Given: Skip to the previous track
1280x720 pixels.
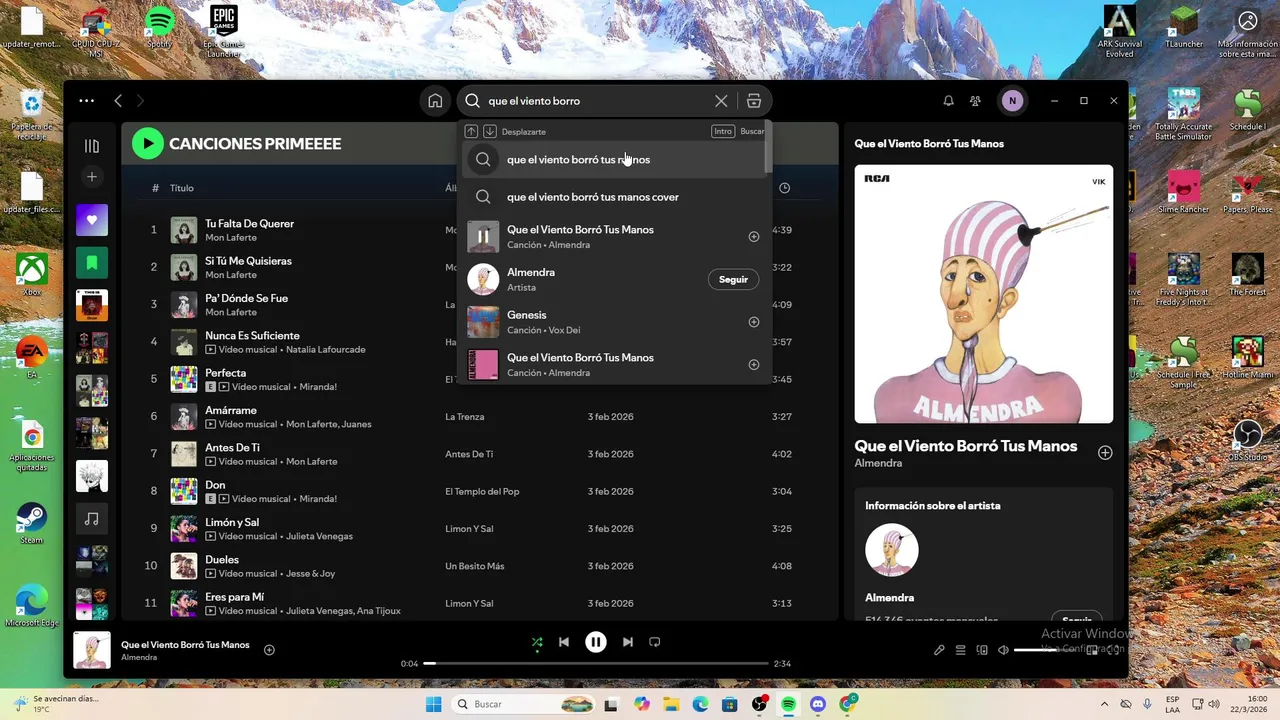Looking at the screenshot, I should tap(564, 642).
